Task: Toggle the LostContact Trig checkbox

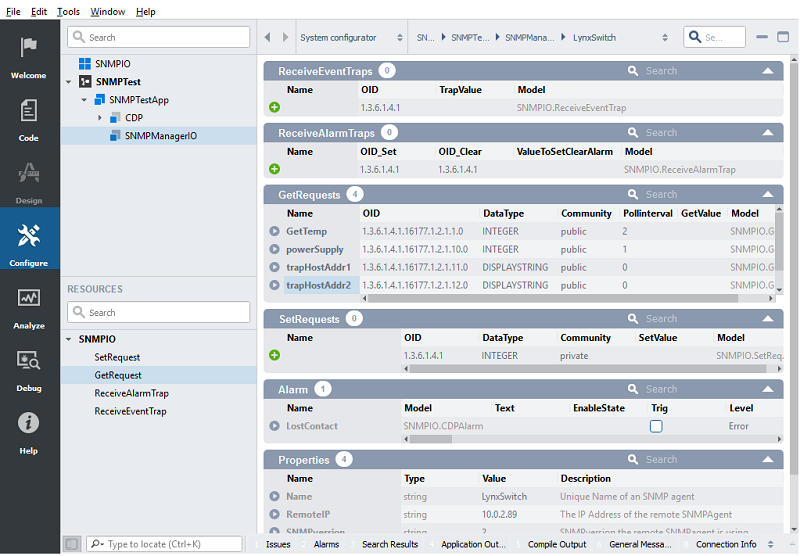Action: (656, 426)
